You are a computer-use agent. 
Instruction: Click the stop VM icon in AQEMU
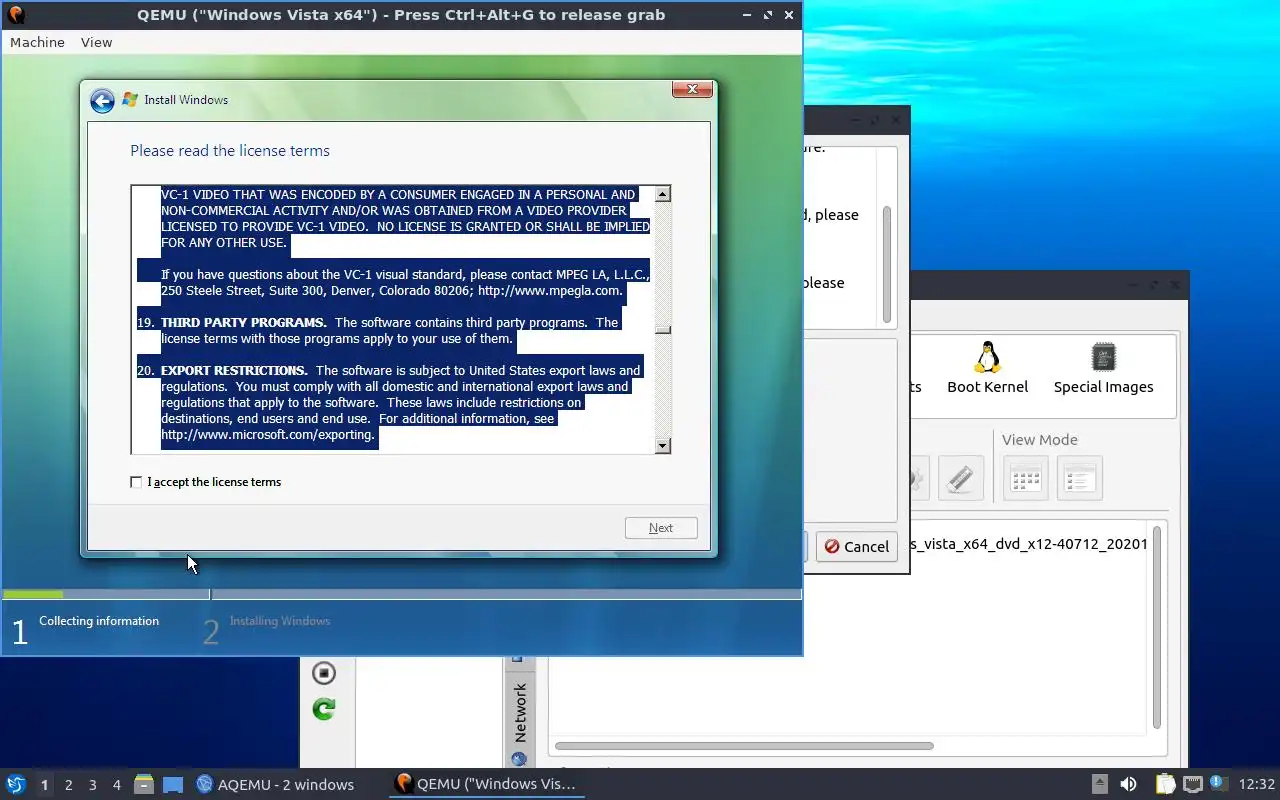(323, 672)
